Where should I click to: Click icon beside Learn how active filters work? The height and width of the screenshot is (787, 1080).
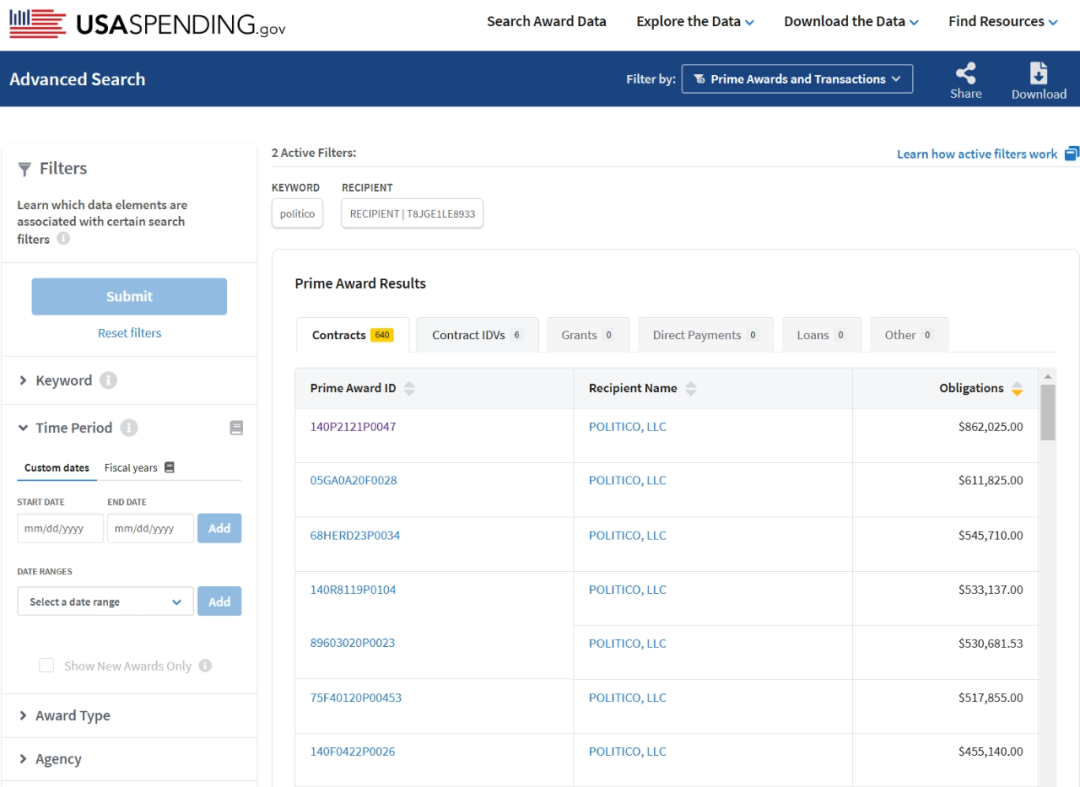click(1071, 154)
